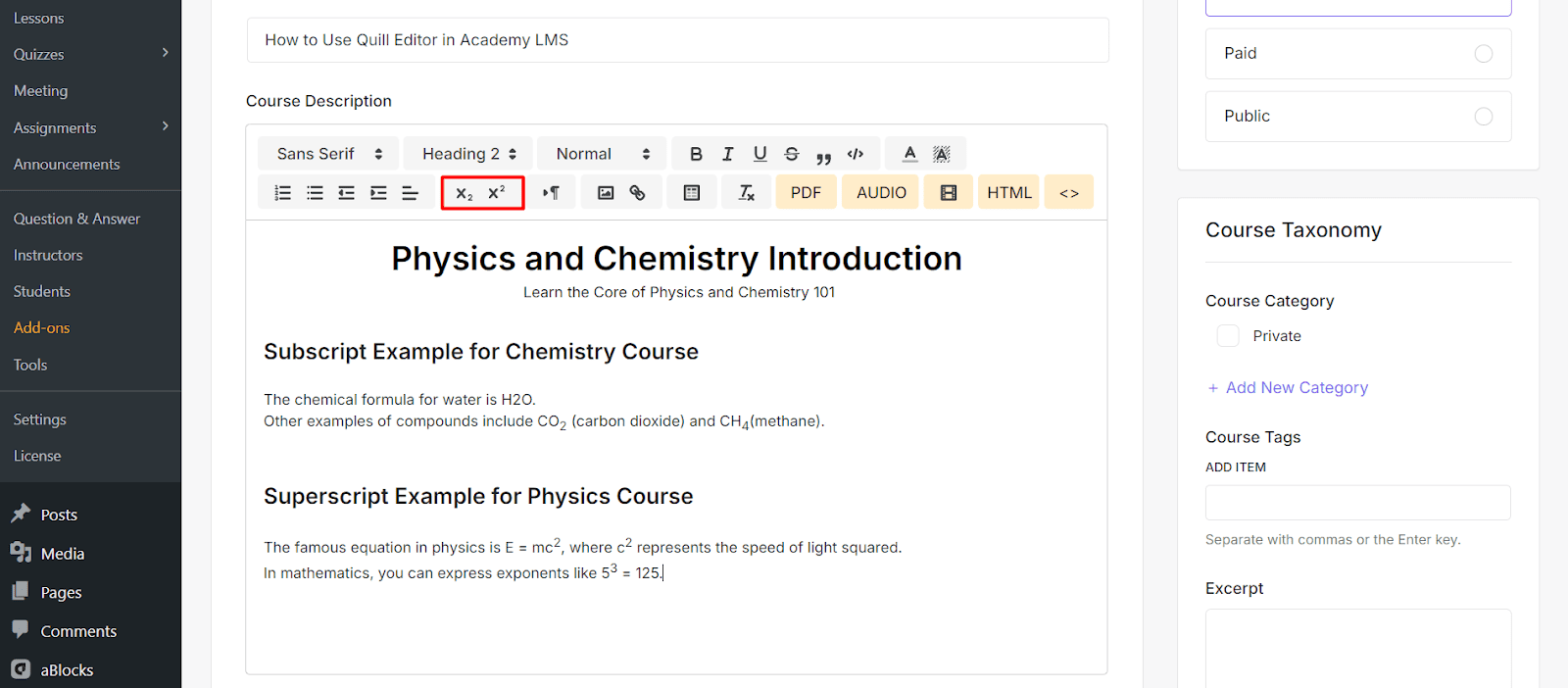Insert a video using film icon
Image resolution: width=1568 pixels, height=688 pixels.
click(x=949, y=192)
